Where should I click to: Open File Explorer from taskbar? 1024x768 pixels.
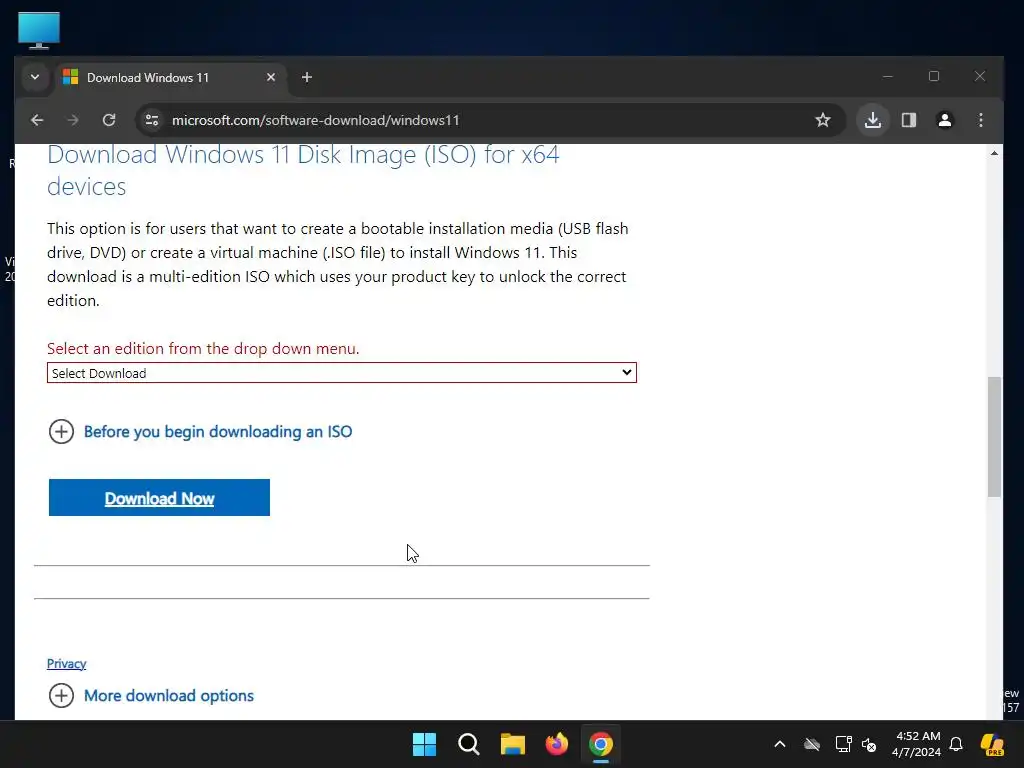pos(513,744)
